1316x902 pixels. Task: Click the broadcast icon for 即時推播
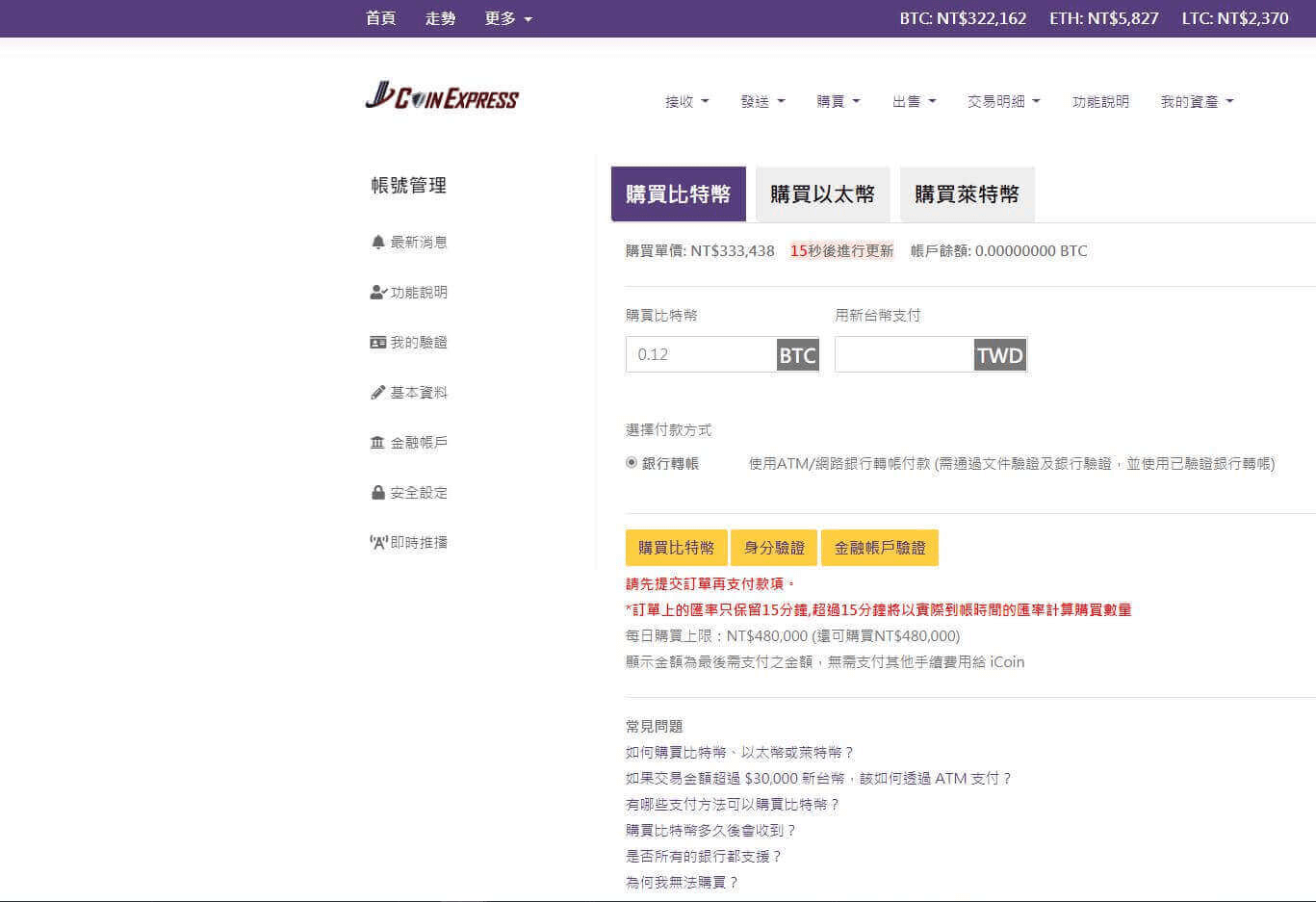378,543
